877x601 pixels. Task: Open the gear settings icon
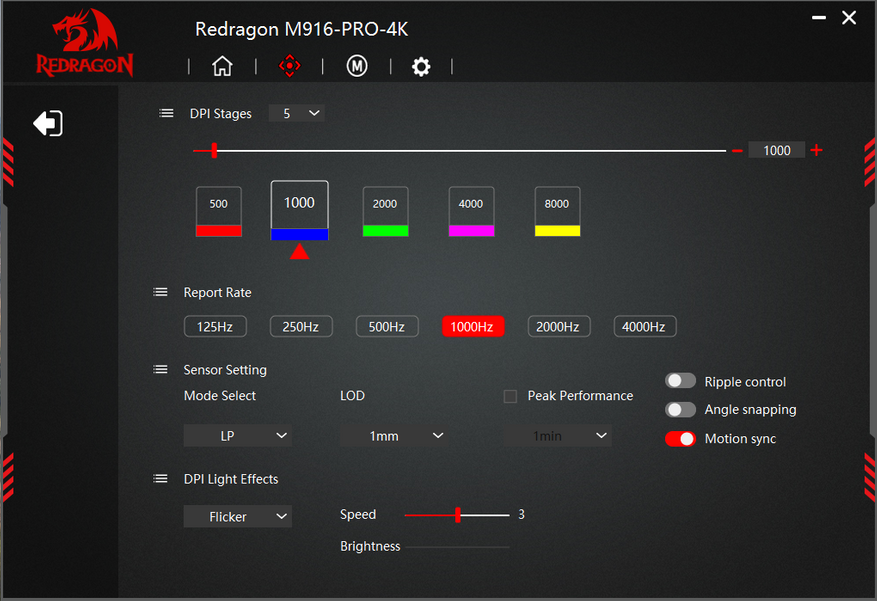[x=421, y=67]
